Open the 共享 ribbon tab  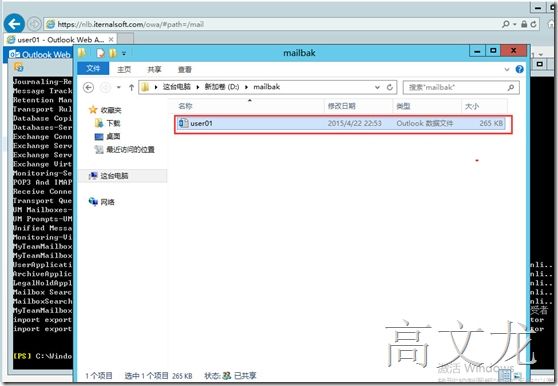point(154,69)
